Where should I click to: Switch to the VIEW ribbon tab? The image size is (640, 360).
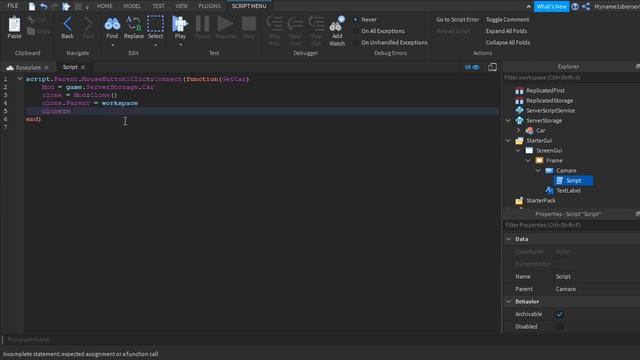182,6
